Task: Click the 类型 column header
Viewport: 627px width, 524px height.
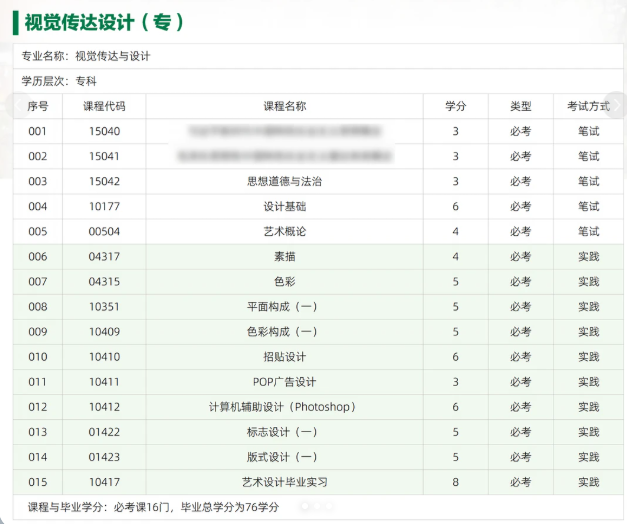Action: pyautogui.click(x=521, y=106)
